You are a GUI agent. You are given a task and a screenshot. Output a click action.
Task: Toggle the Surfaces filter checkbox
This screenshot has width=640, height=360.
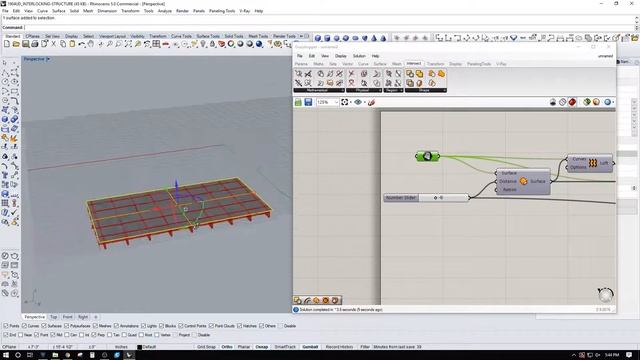[x=44, y=326]
